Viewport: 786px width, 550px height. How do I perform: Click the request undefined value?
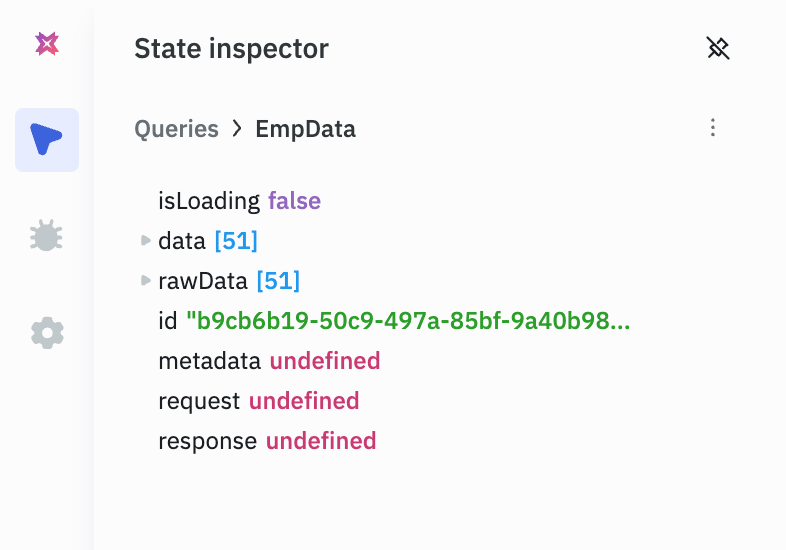pos(304,401)
